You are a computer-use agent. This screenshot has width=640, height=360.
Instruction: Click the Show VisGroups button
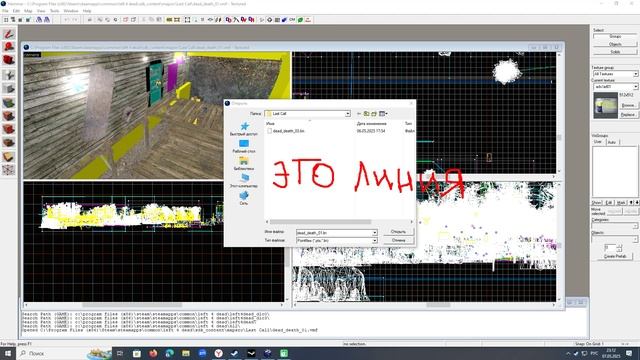[596, 202]
